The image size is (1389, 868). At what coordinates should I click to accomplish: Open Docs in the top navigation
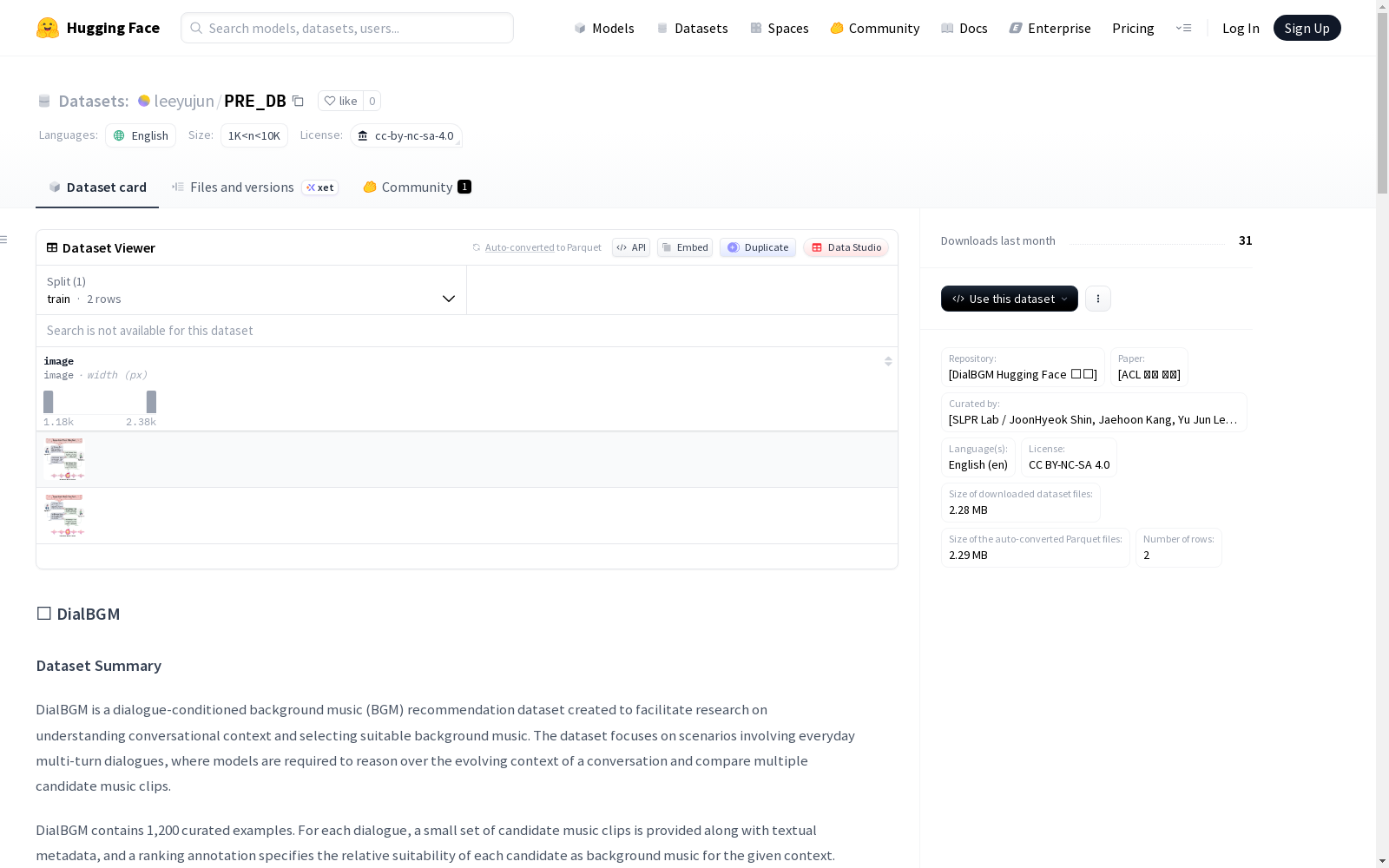(964, 28)
